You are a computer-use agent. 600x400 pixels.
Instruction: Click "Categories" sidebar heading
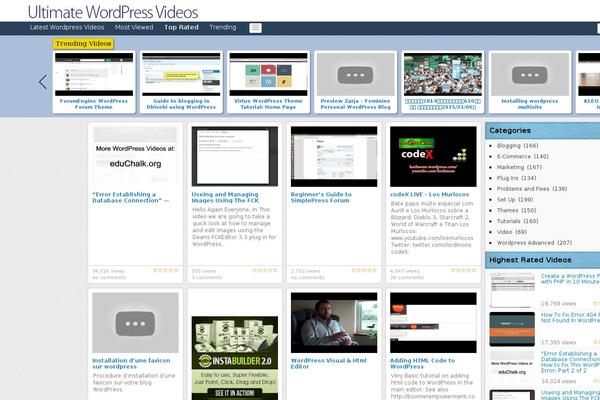tap(510, 131)
